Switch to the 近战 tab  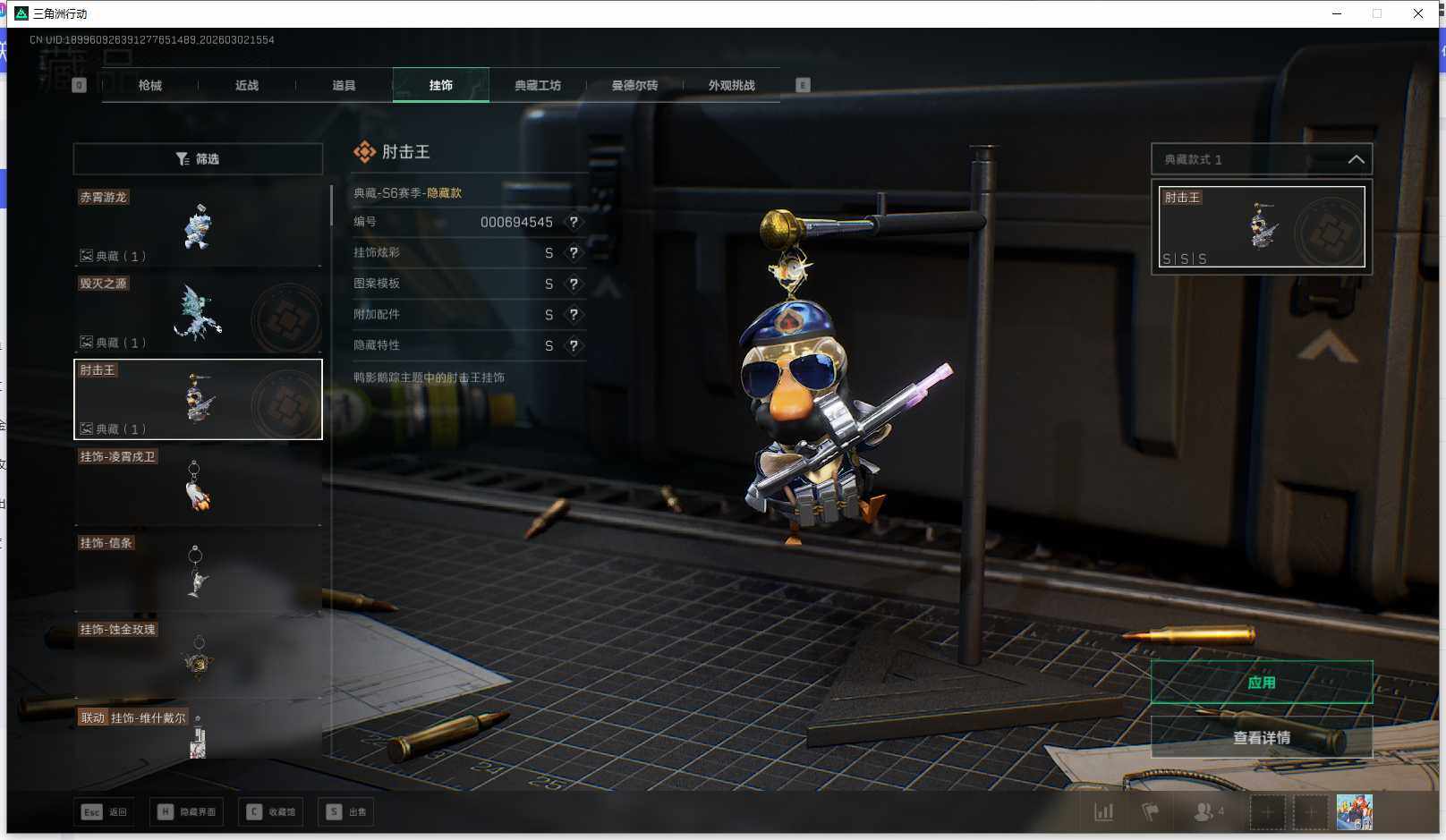point(247,86)
